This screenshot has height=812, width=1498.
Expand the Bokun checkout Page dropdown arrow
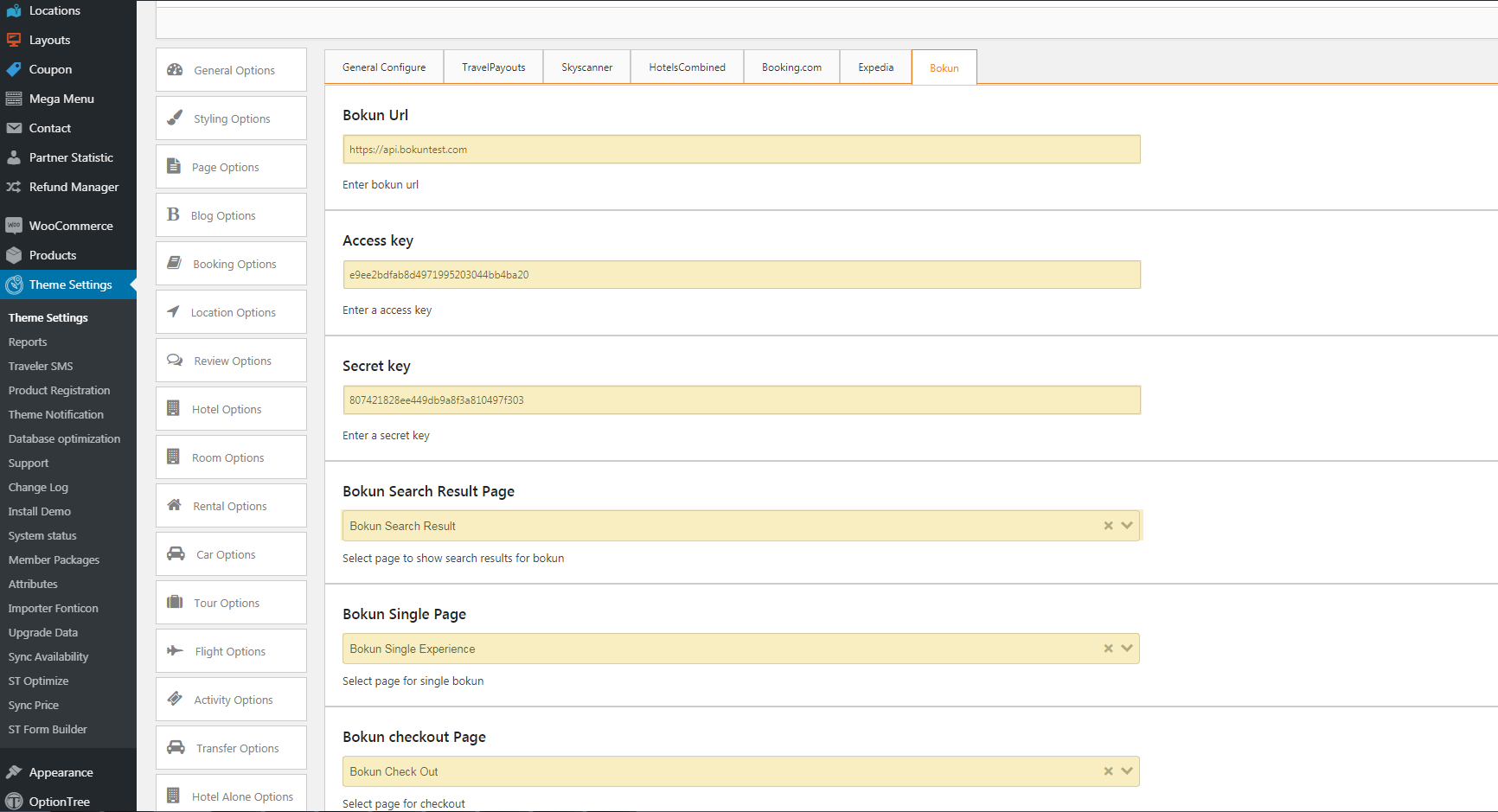[x=1127, y=771]
